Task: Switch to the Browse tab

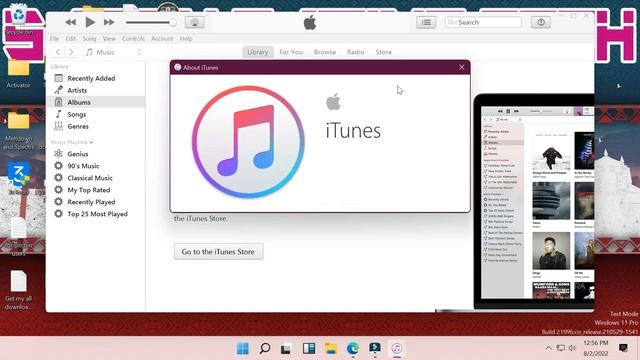Action: (324, 52)
